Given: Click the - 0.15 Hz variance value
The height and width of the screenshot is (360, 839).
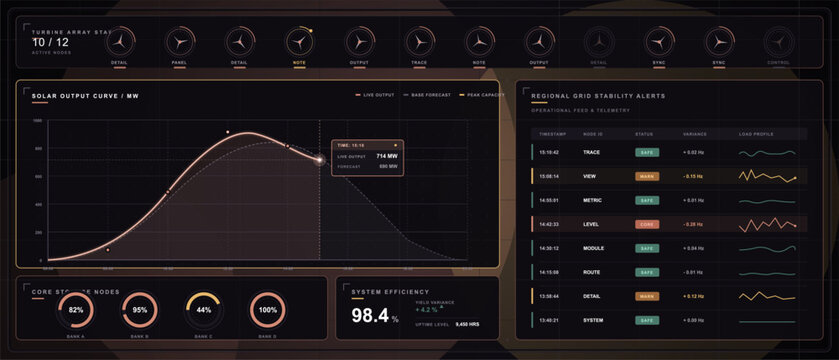Looking at the screenshot, I should pos(693,176).
